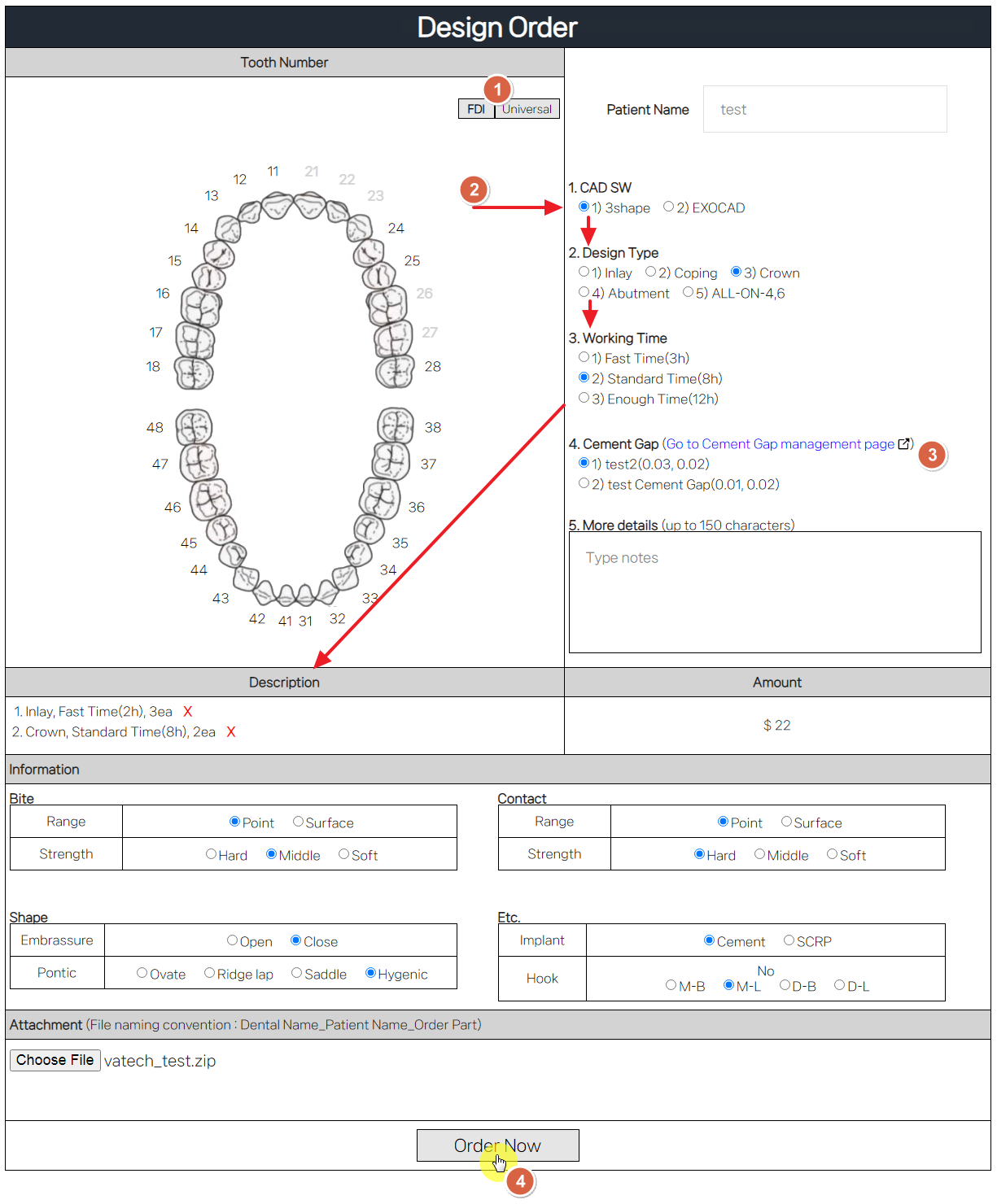
Task: Choose SCRP implant option
Action: coord(789,941)
